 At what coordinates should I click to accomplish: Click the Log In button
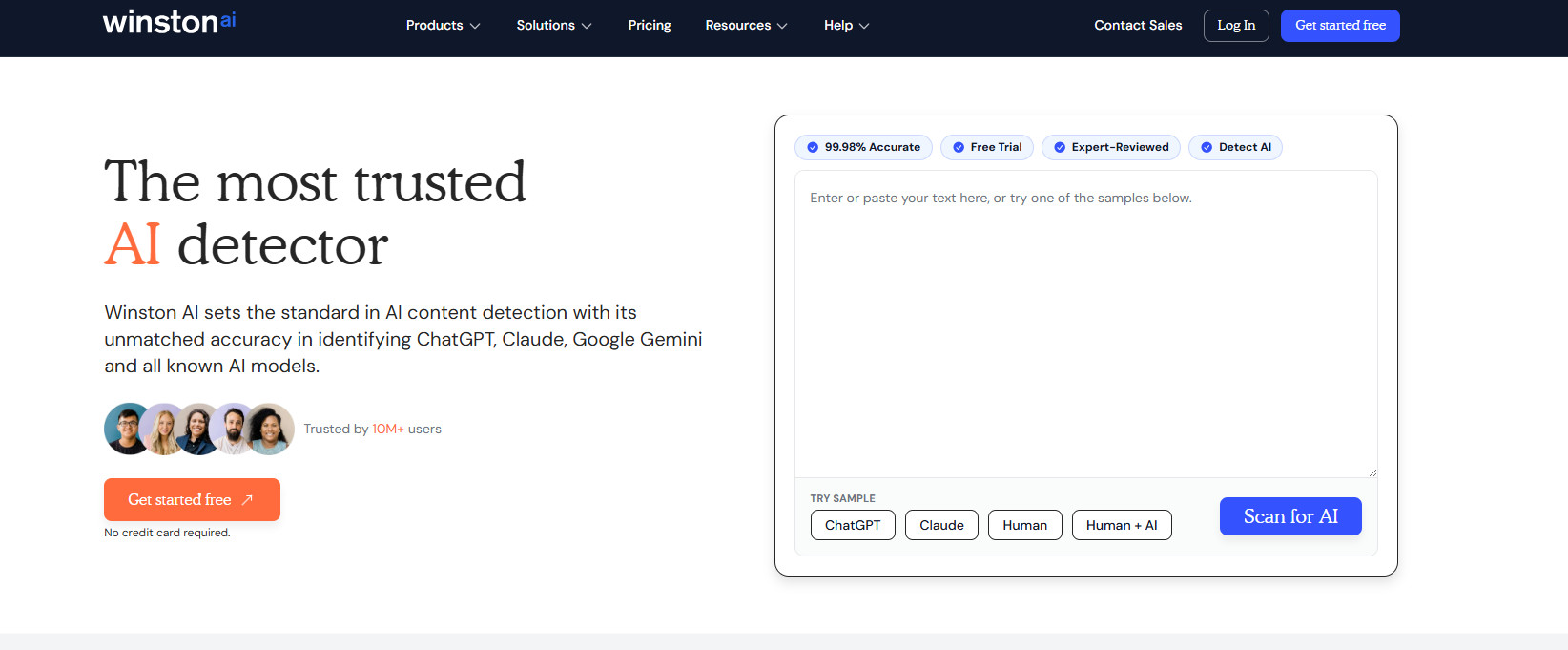tap(1236, 26)
